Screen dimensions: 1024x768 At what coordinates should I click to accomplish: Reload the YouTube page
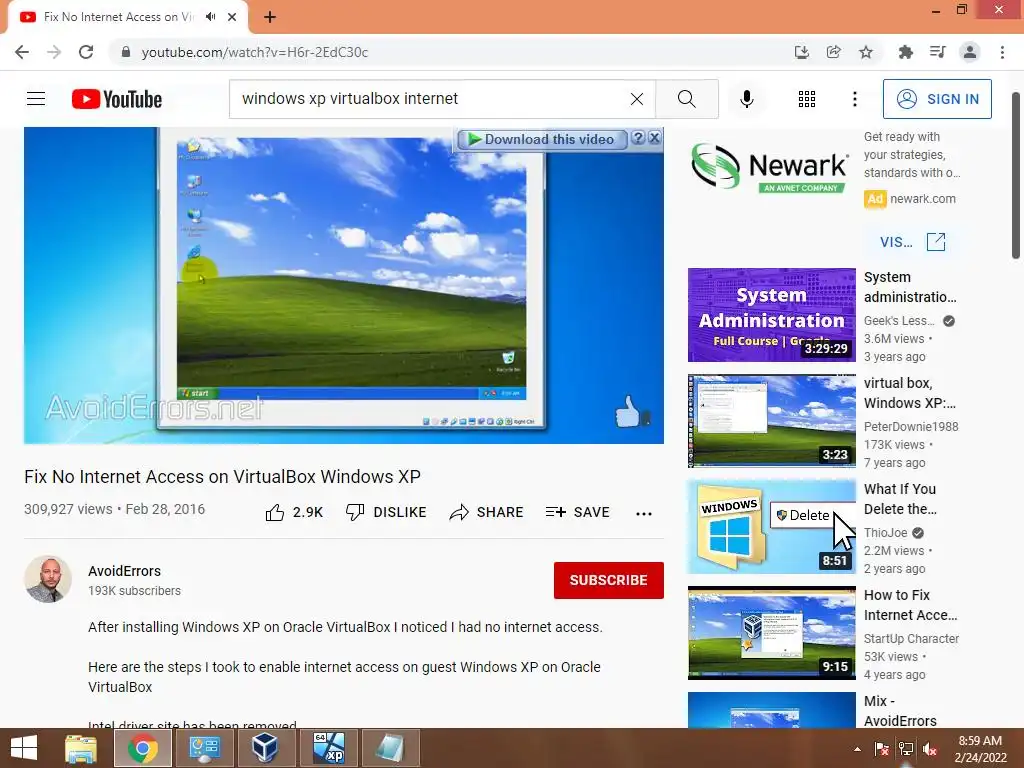pos(86,52)
